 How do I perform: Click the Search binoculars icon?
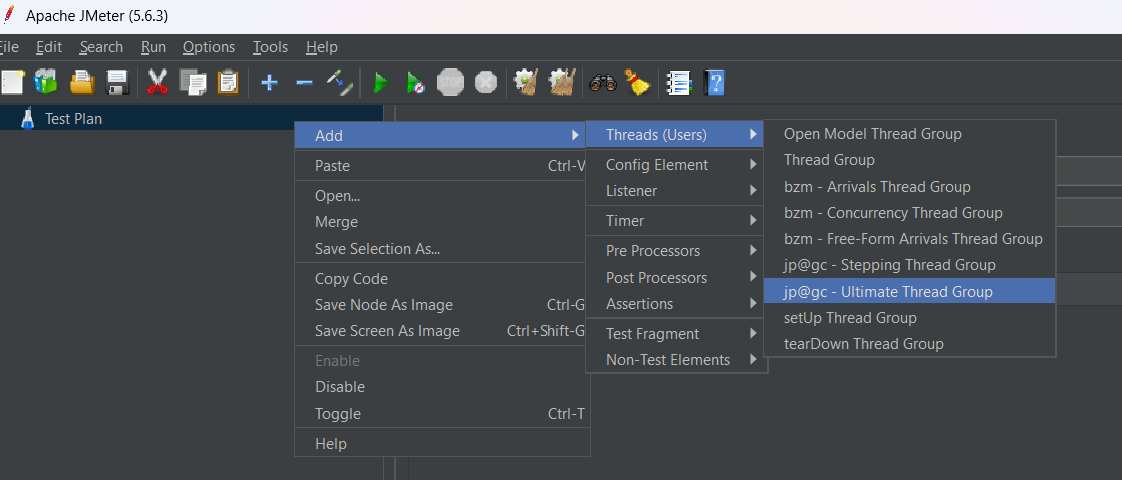click(x=603, y=83)
